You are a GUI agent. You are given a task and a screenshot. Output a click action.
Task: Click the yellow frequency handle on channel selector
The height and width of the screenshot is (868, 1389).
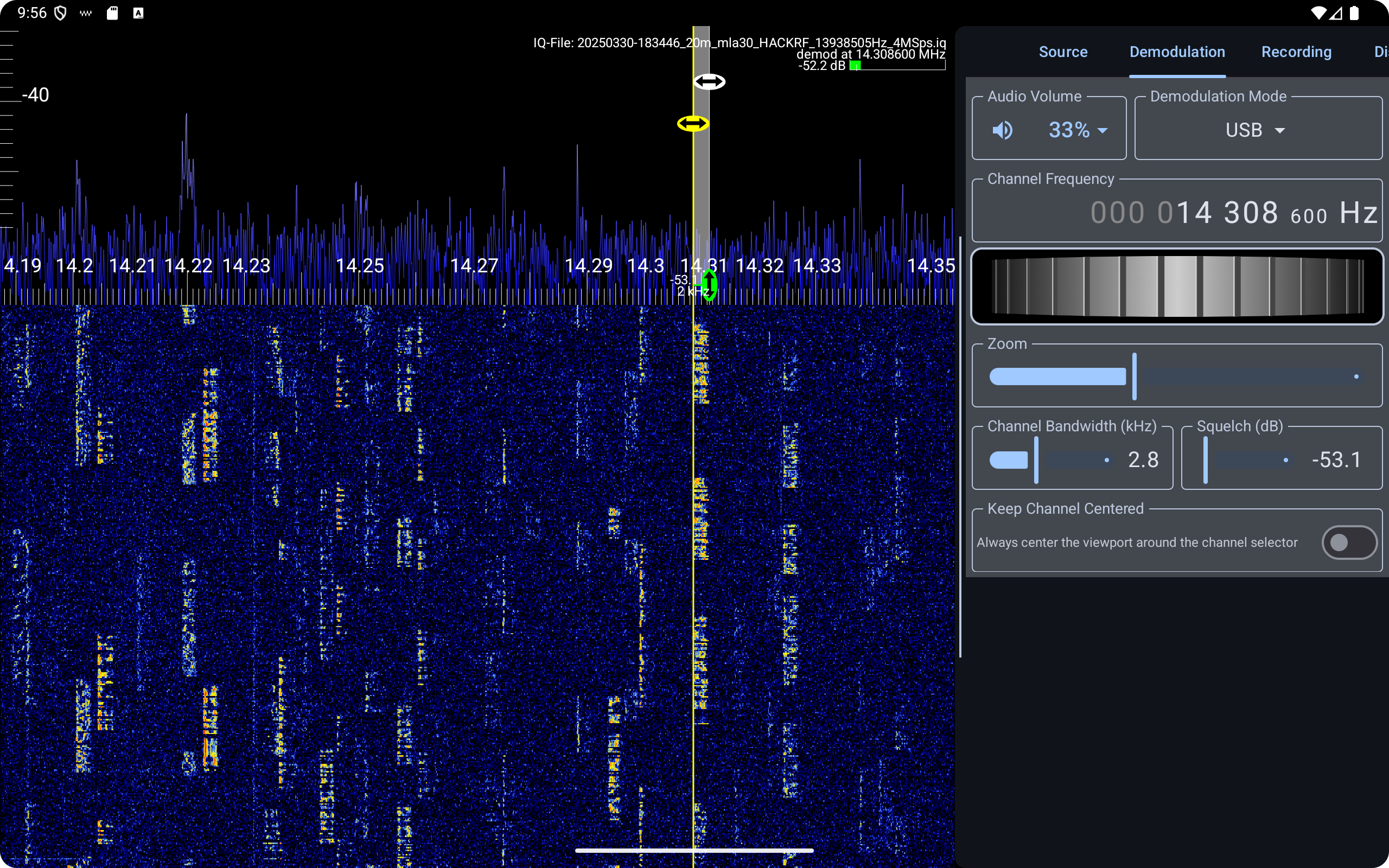point(693,124)
